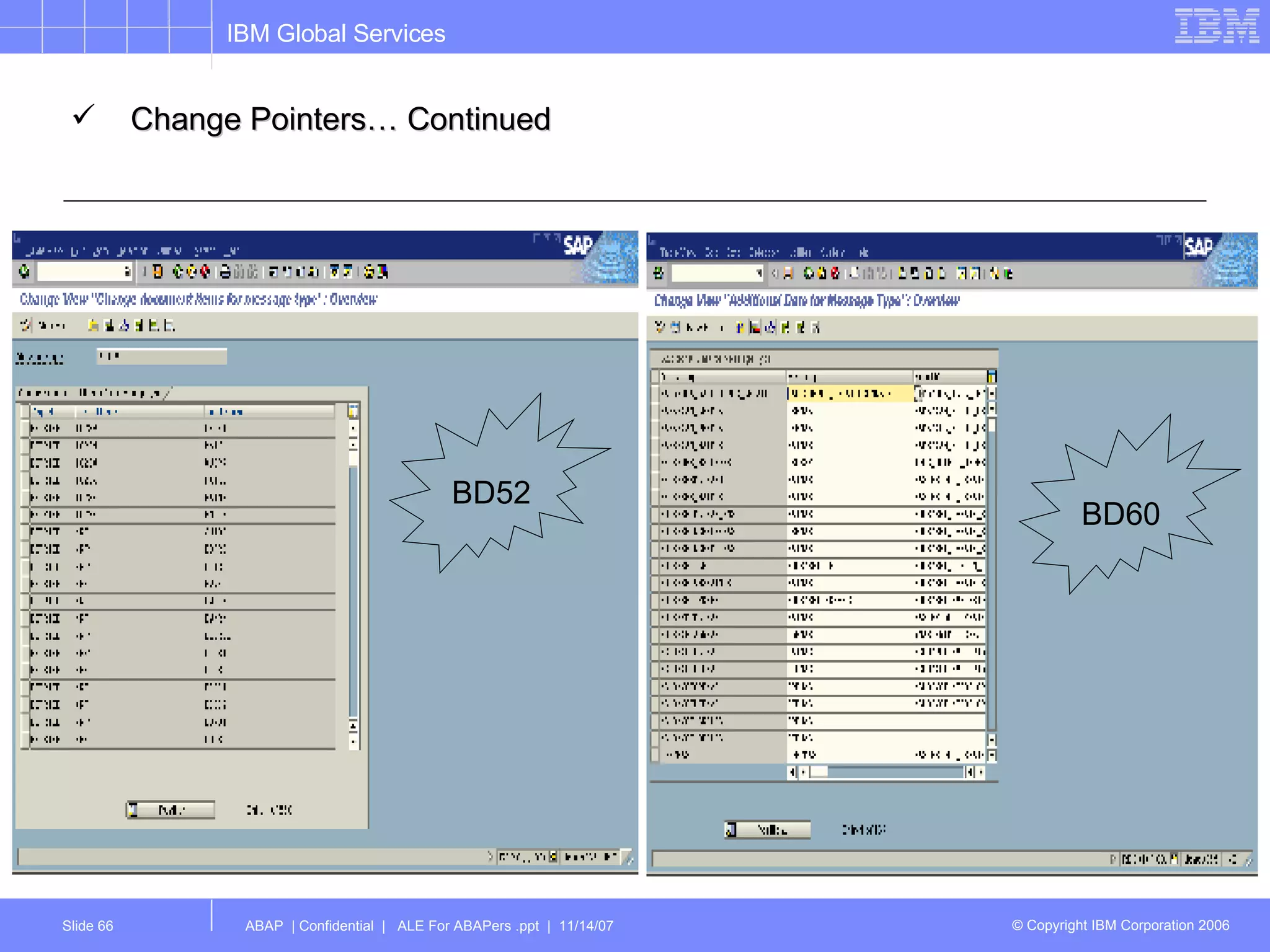Screen dimensions: 1270x952
Task: Click green Back icon in BD52 window
Action: (x=177, y=271)
